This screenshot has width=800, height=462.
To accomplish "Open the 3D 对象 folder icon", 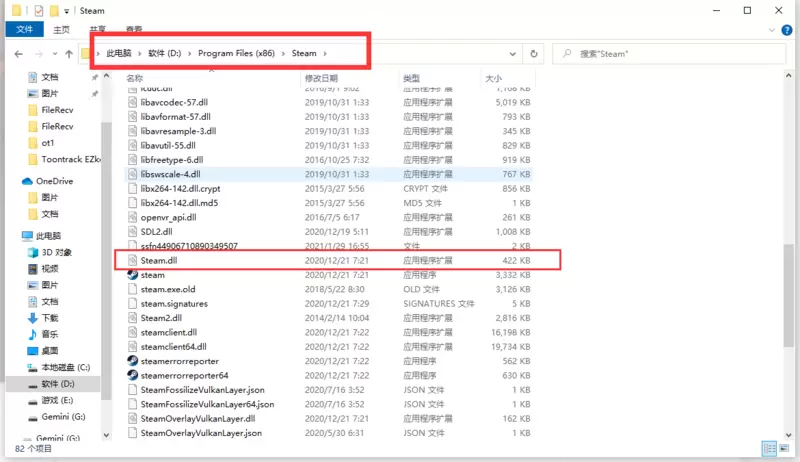I will coord(33,252).
